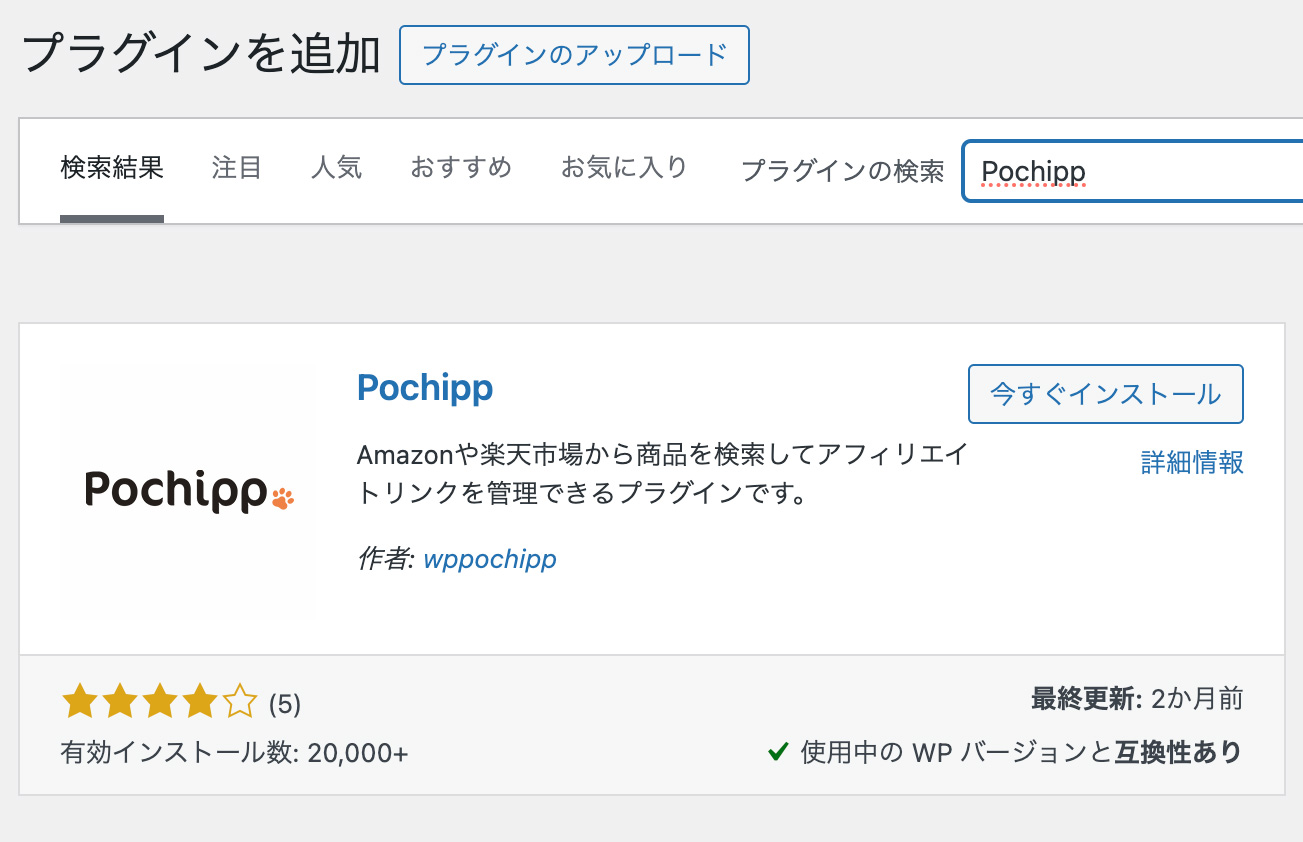
Task: Click the fourth rating star
Action: click(200, 702)
